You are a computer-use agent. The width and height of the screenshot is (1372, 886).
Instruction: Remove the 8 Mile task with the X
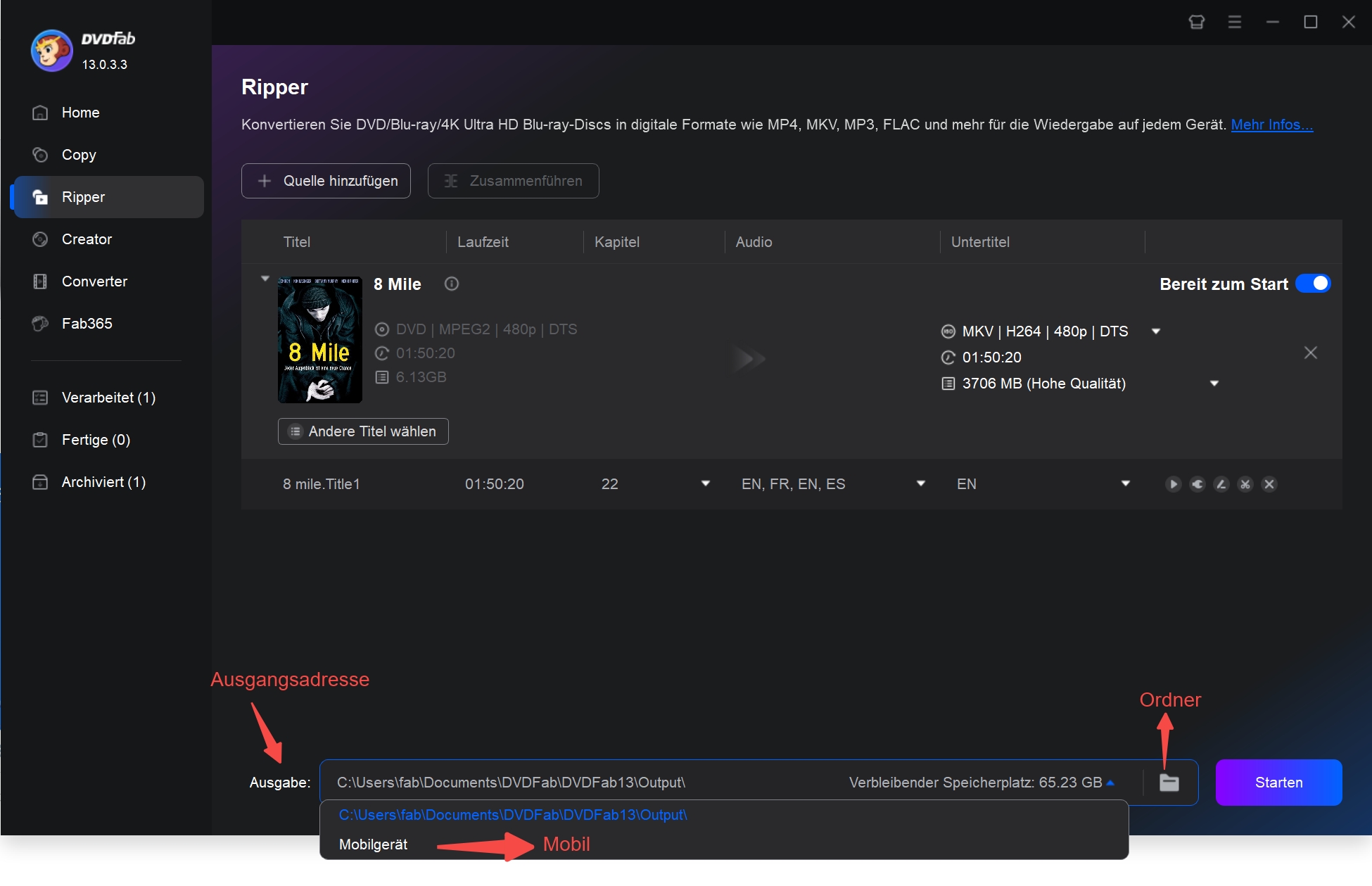click(1311, 353)
